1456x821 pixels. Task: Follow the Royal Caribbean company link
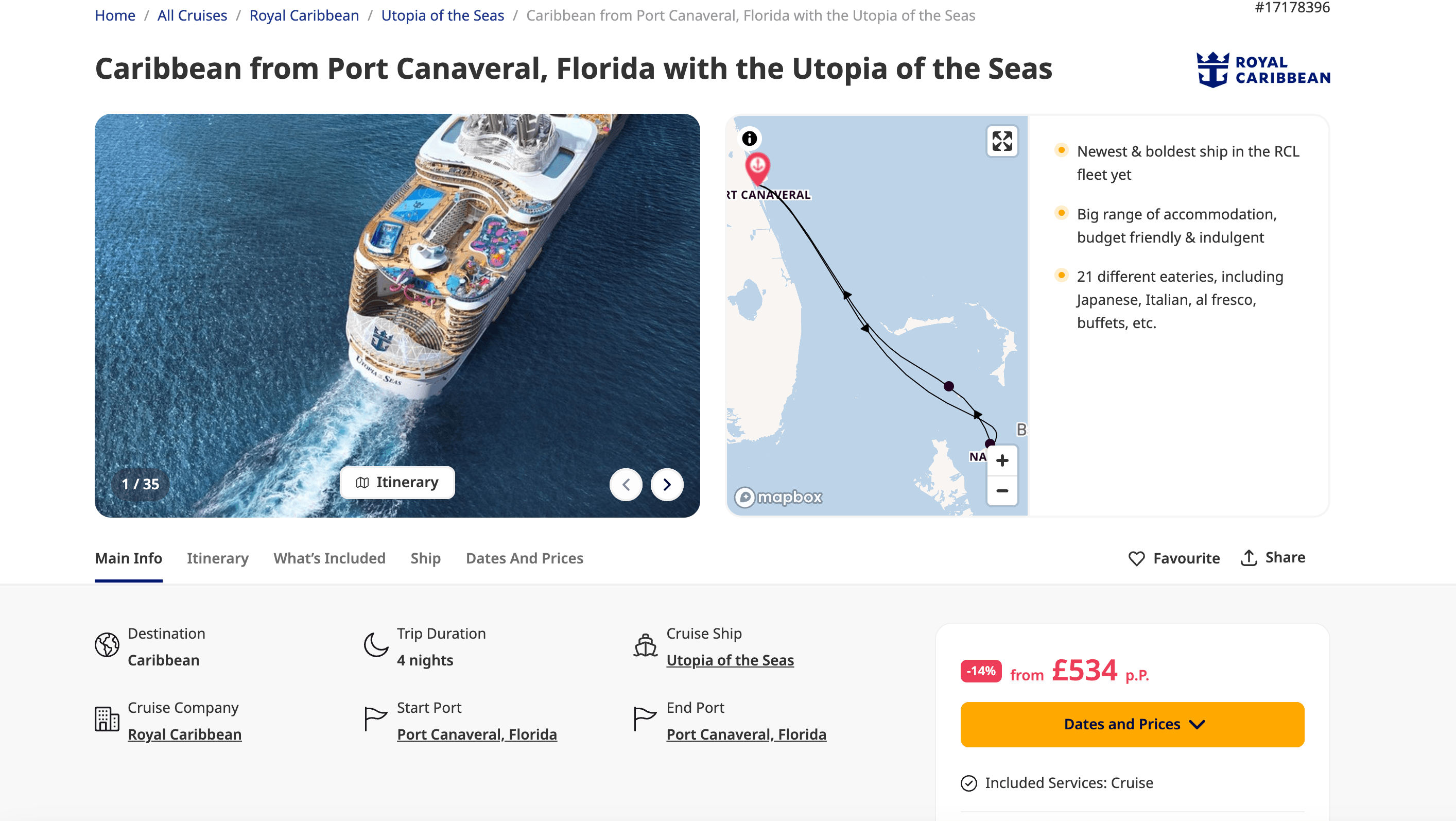pos(184,734)
